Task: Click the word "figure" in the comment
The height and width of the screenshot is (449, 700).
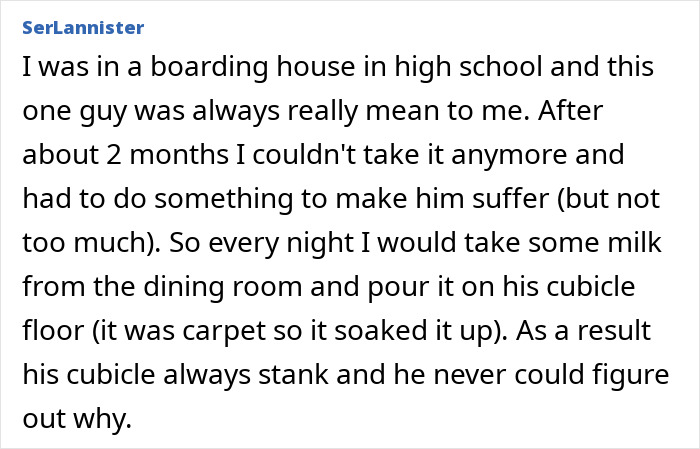Action: tap(564, 374)
